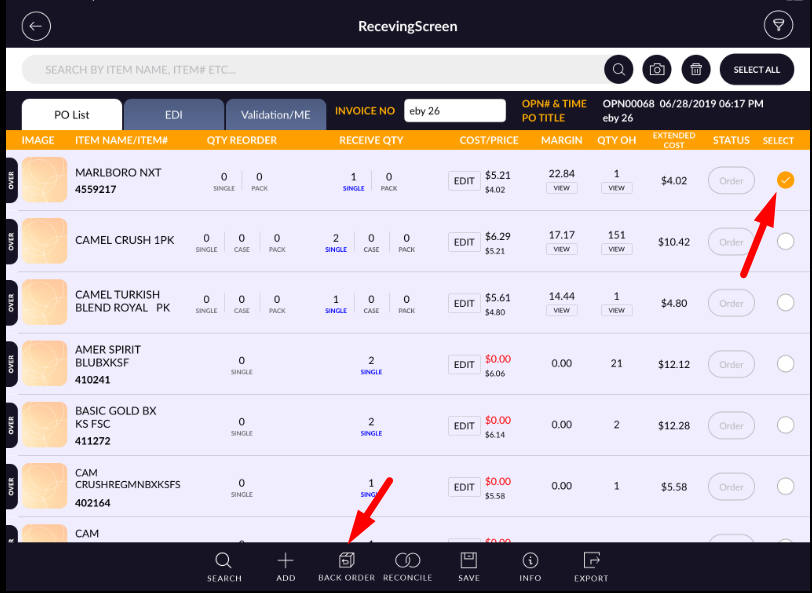812x593 pixels.
Task: Open the filter funnel icon
Action: (776, 26)
